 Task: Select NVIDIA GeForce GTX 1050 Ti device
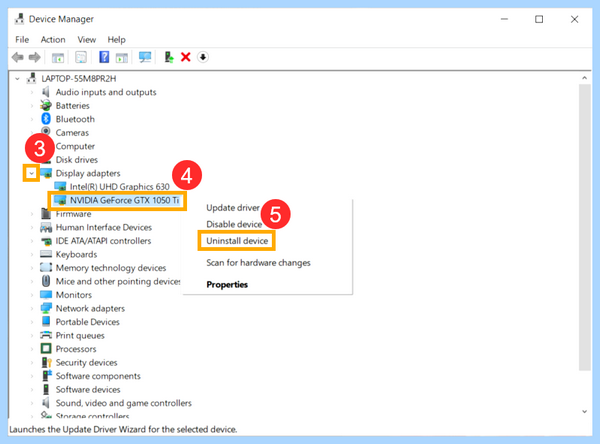(x=124, y=200)
